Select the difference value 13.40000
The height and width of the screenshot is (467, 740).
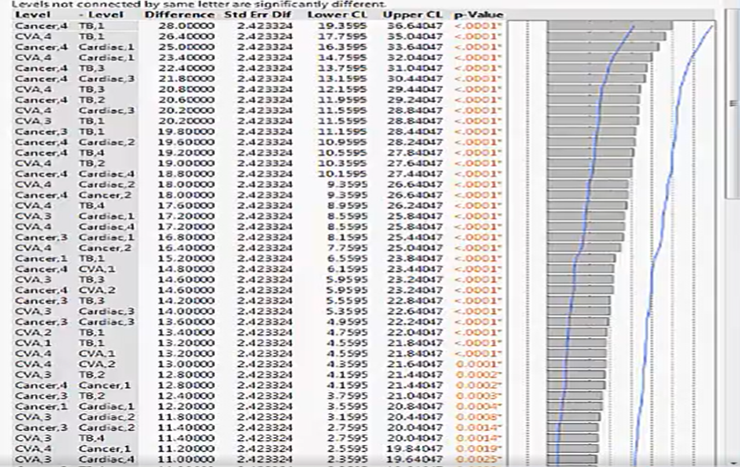188,332
